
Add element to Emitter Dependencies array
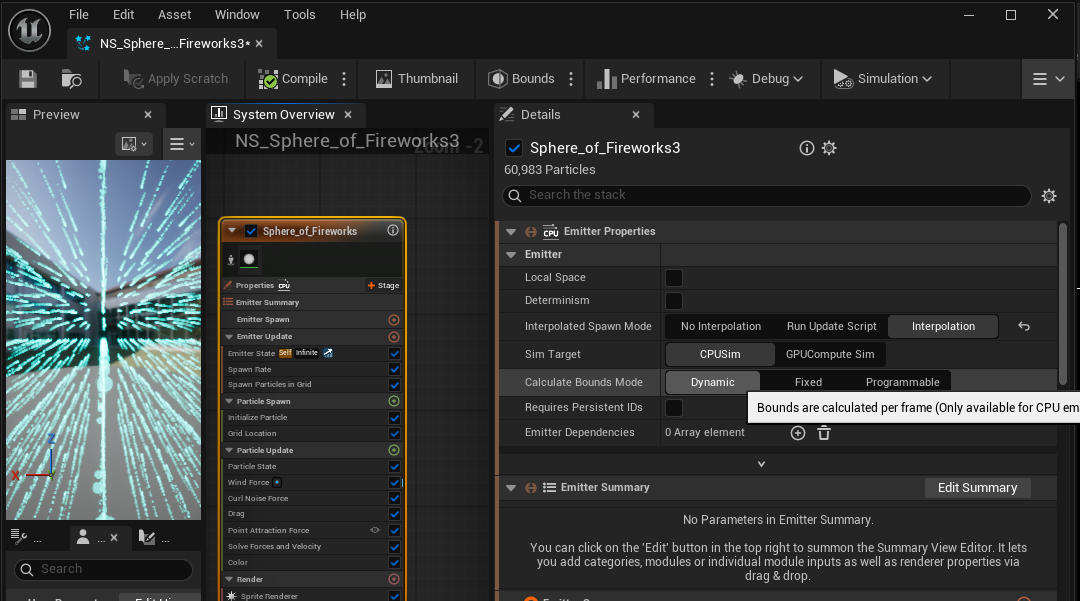tap(798, 433)
